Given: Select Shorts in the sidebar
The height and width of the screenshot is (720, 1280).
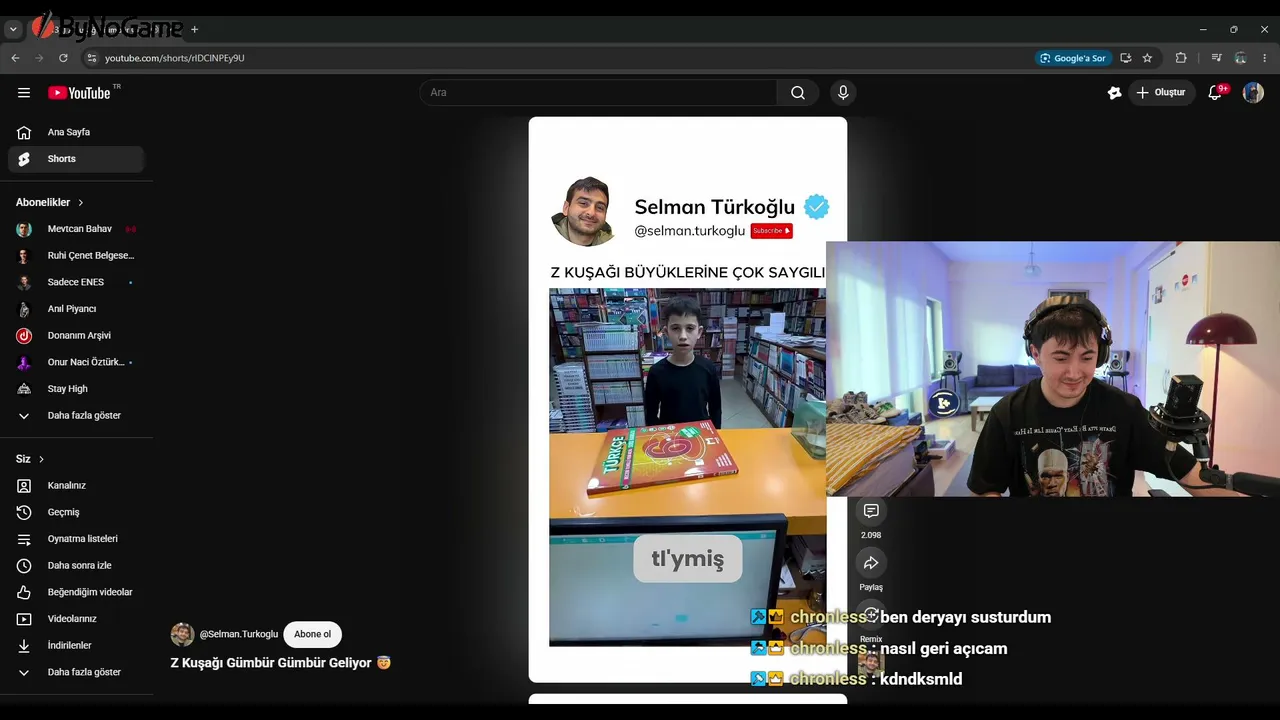Looking at the screenshot, I should 77,159.
